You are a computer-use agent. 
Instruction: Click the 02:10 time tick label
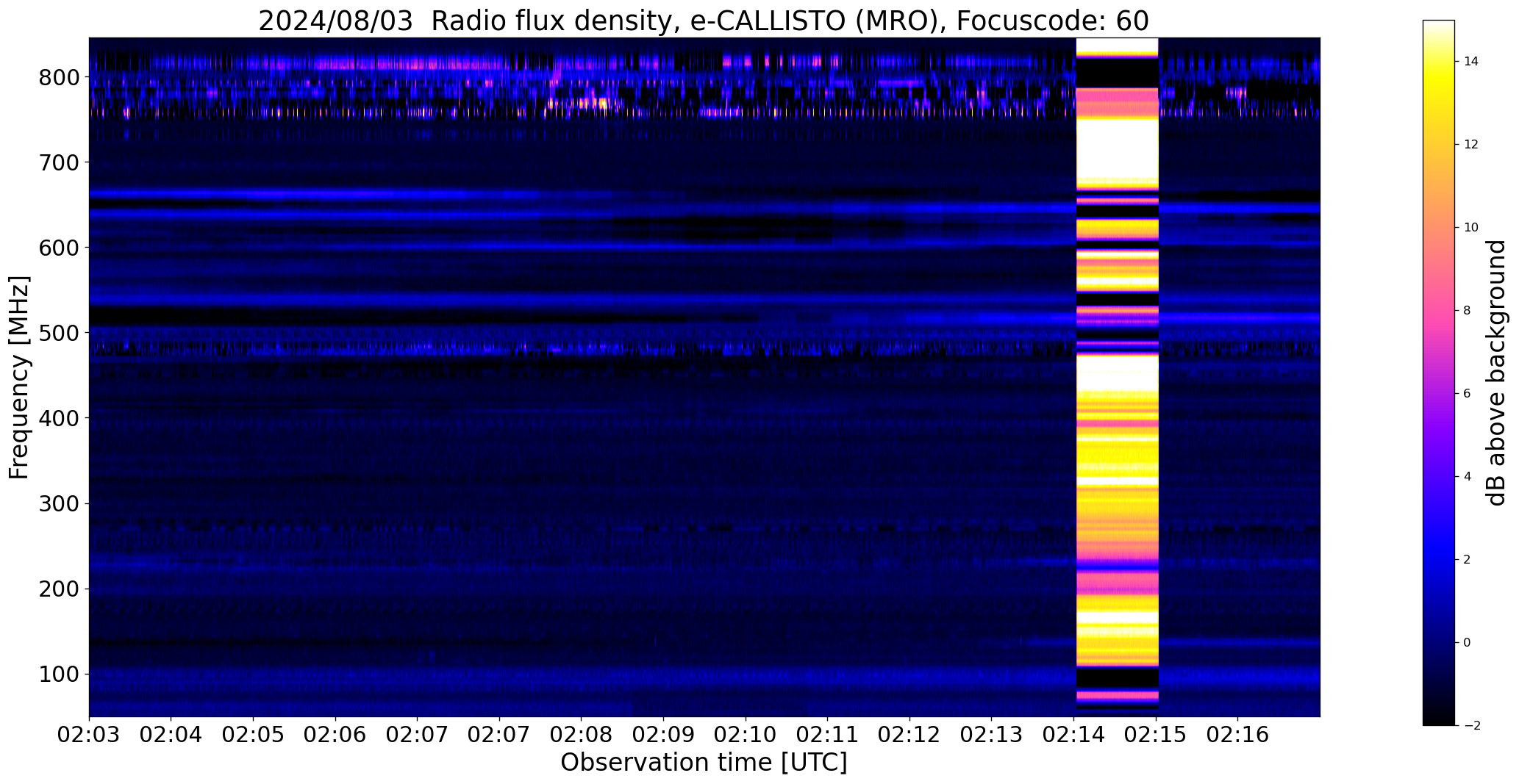(x=746, y=735)
